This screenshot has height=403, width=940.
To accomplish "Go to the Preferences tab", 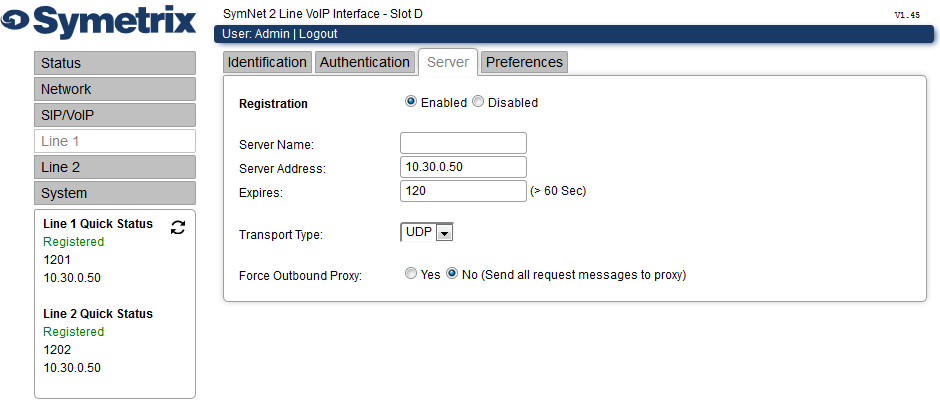I will pos(525,62).
